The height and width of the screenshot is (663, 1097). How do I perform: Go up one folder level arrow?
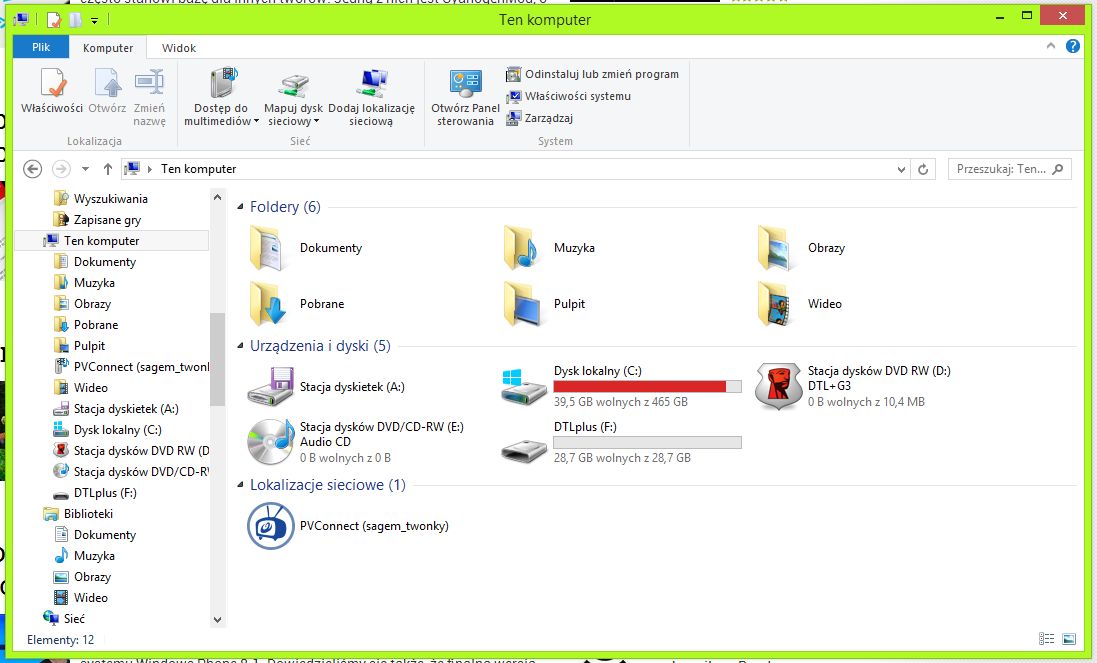[108, 169]
